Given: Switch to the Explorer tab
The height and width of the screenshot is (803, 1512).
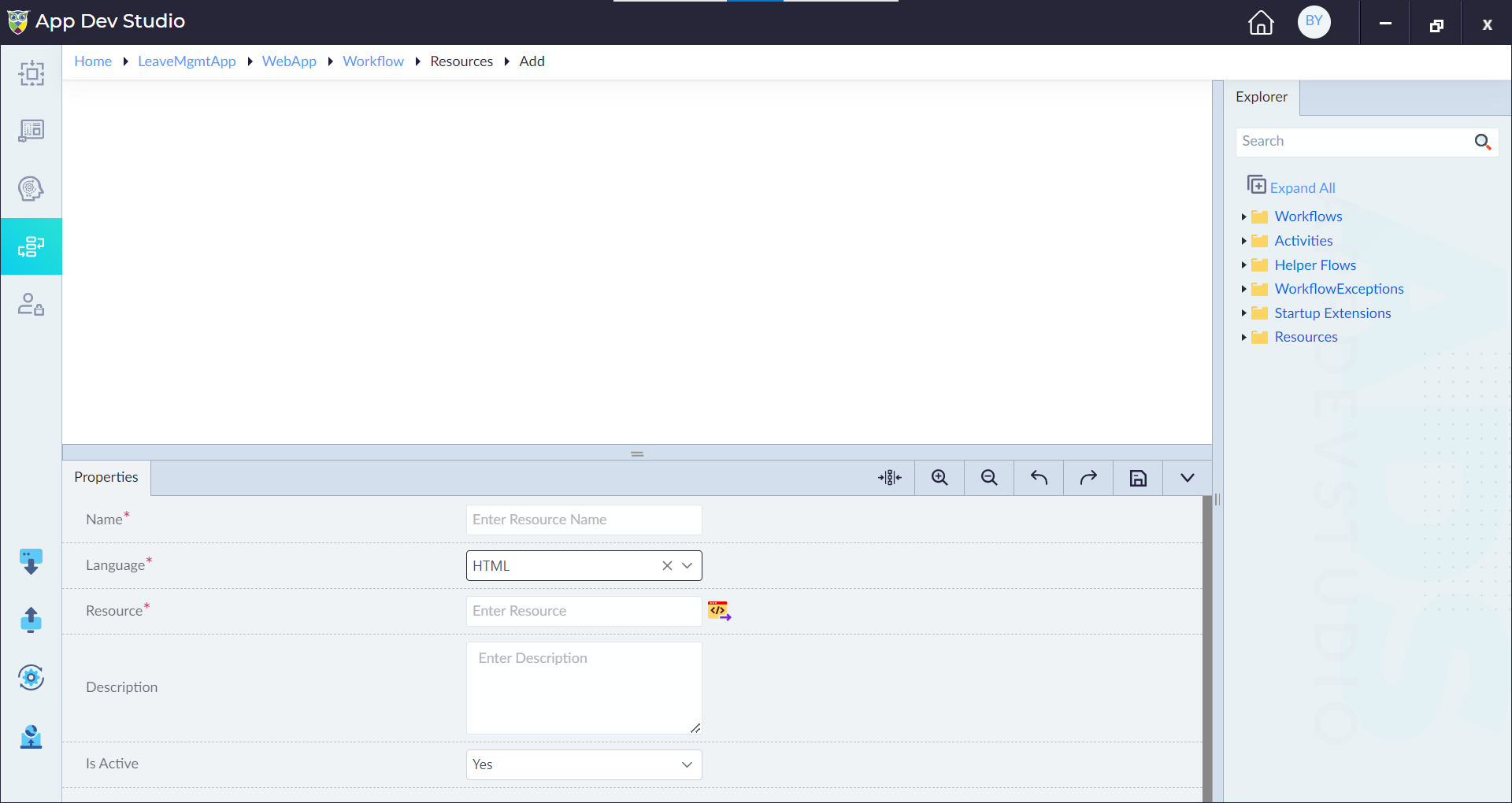Looking at the screenshot, I should point(1262,97).
